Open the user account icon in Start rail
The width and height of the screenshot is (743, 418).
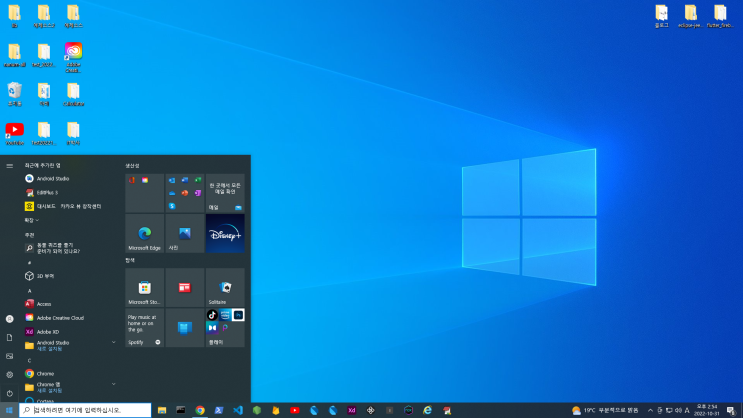tap(9, 319)
